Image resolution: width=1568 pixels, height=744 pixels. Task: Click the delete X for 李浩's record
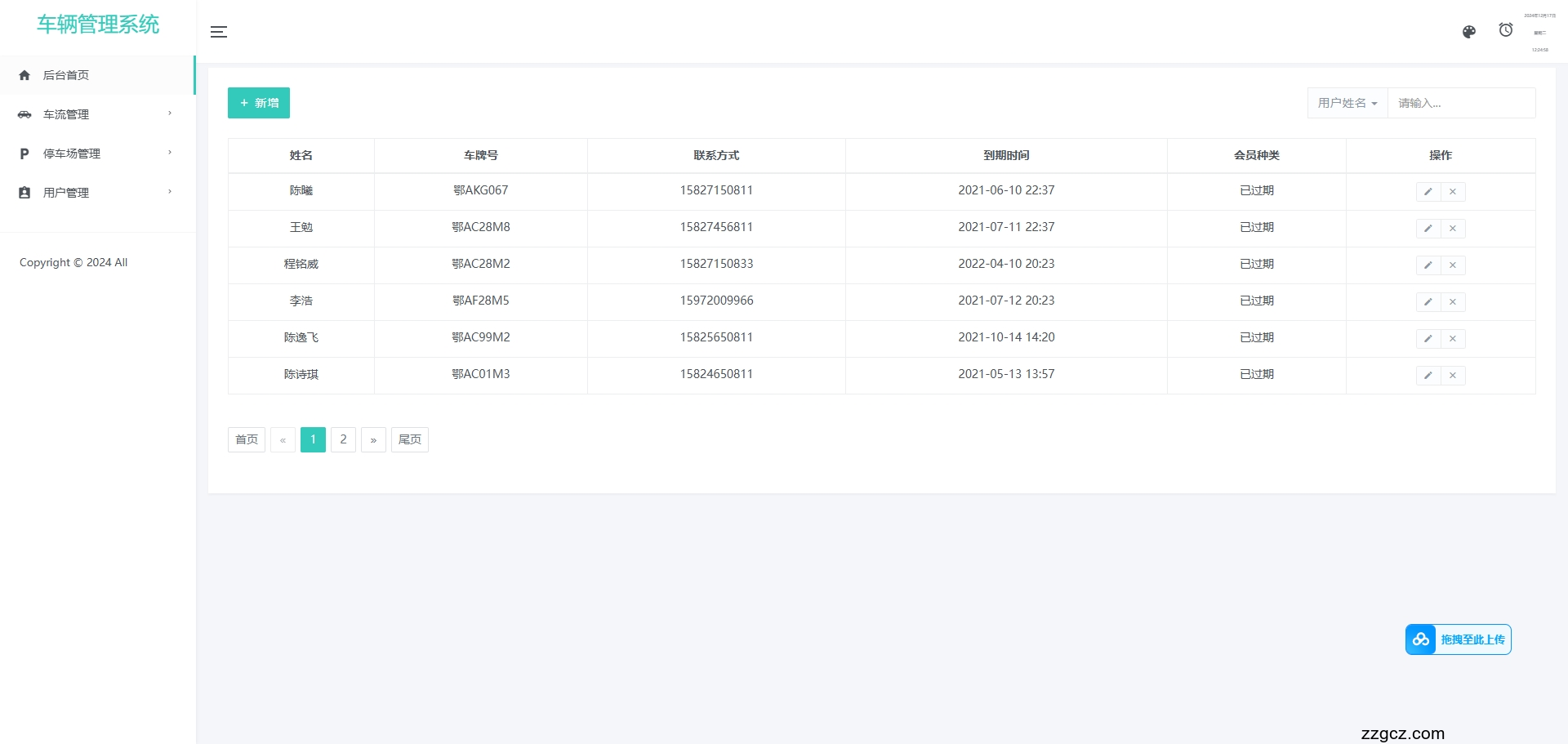1453,301
